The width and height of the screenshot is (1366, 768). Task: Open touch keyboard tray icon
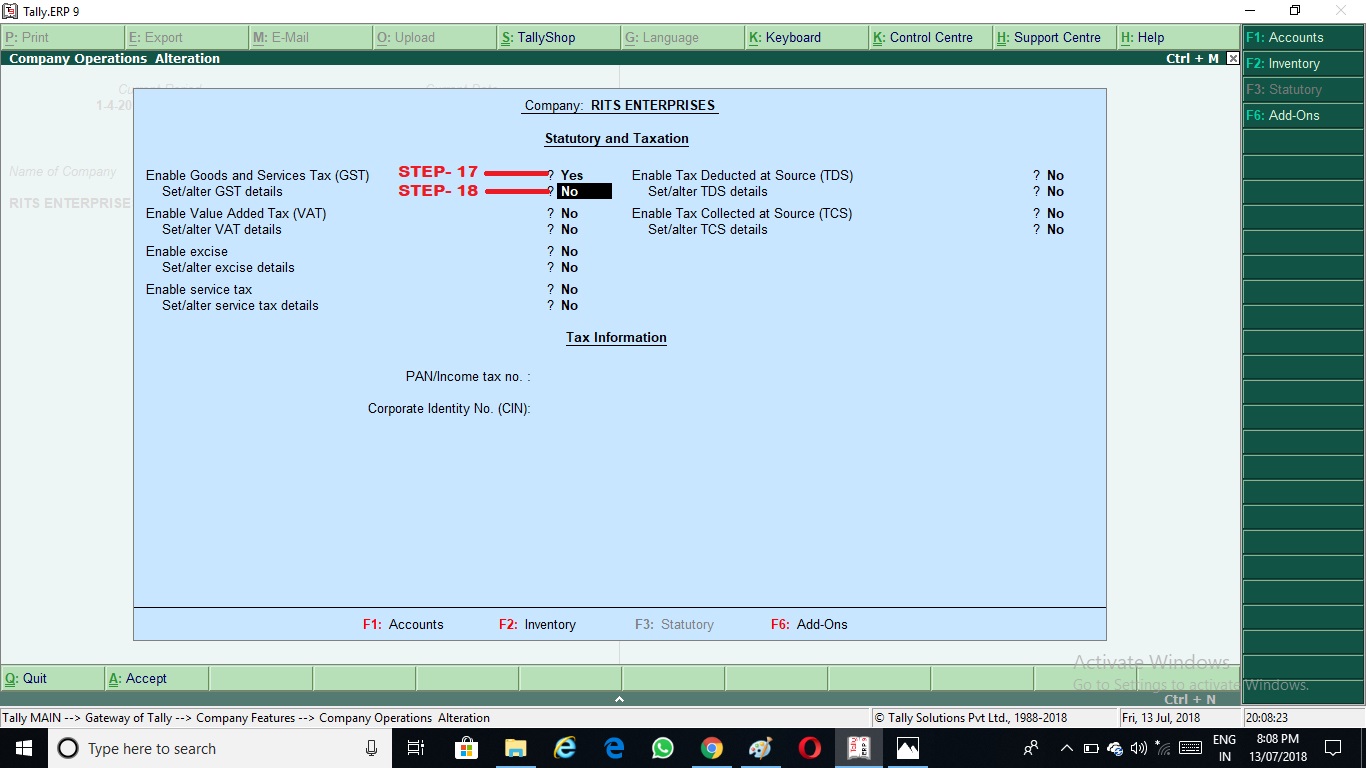pos(1190,748)
